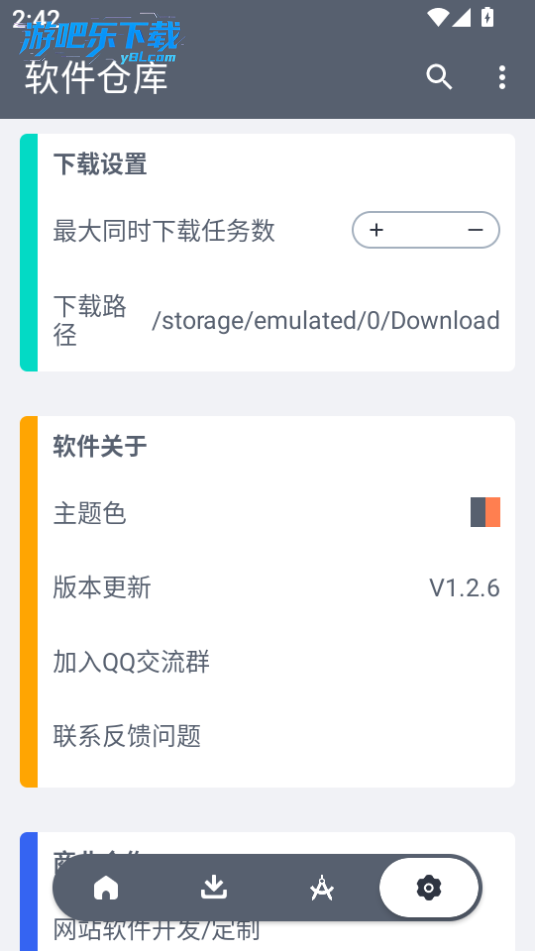
Task: Increase max download tasks with plus
Action: pyautogui.click(x=376, y=230)
